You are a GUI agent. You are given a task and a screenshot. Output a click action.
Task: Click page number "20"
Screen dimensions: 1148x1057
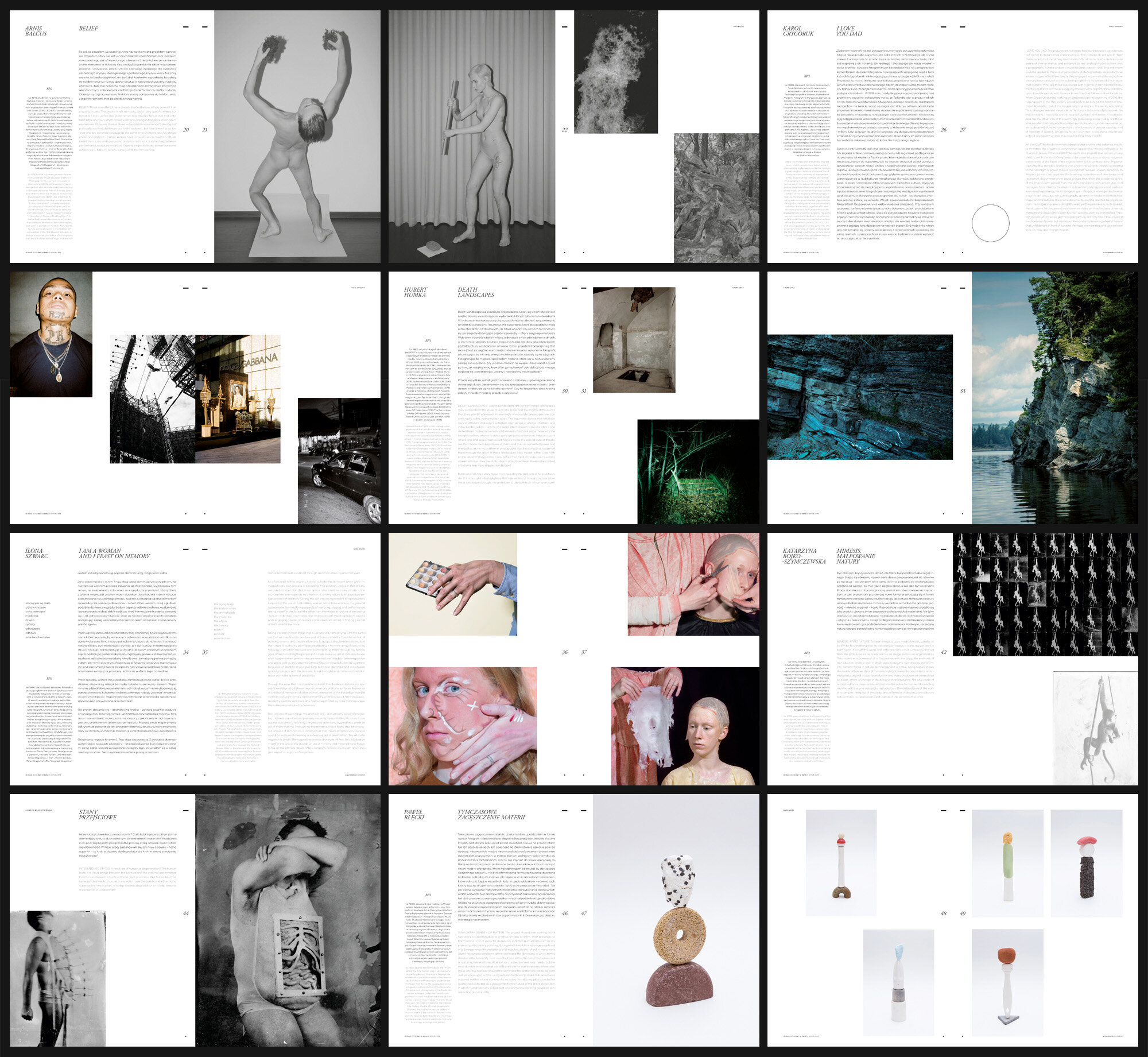186,130
